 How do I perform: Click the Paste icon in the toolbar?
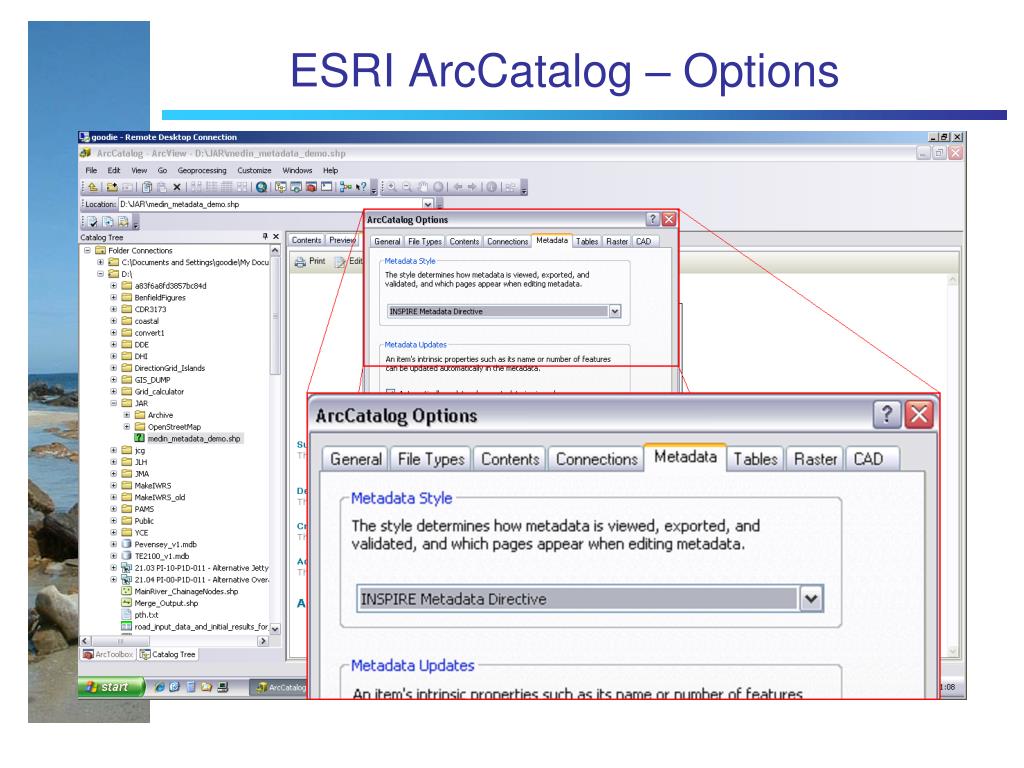coord(162,187)
